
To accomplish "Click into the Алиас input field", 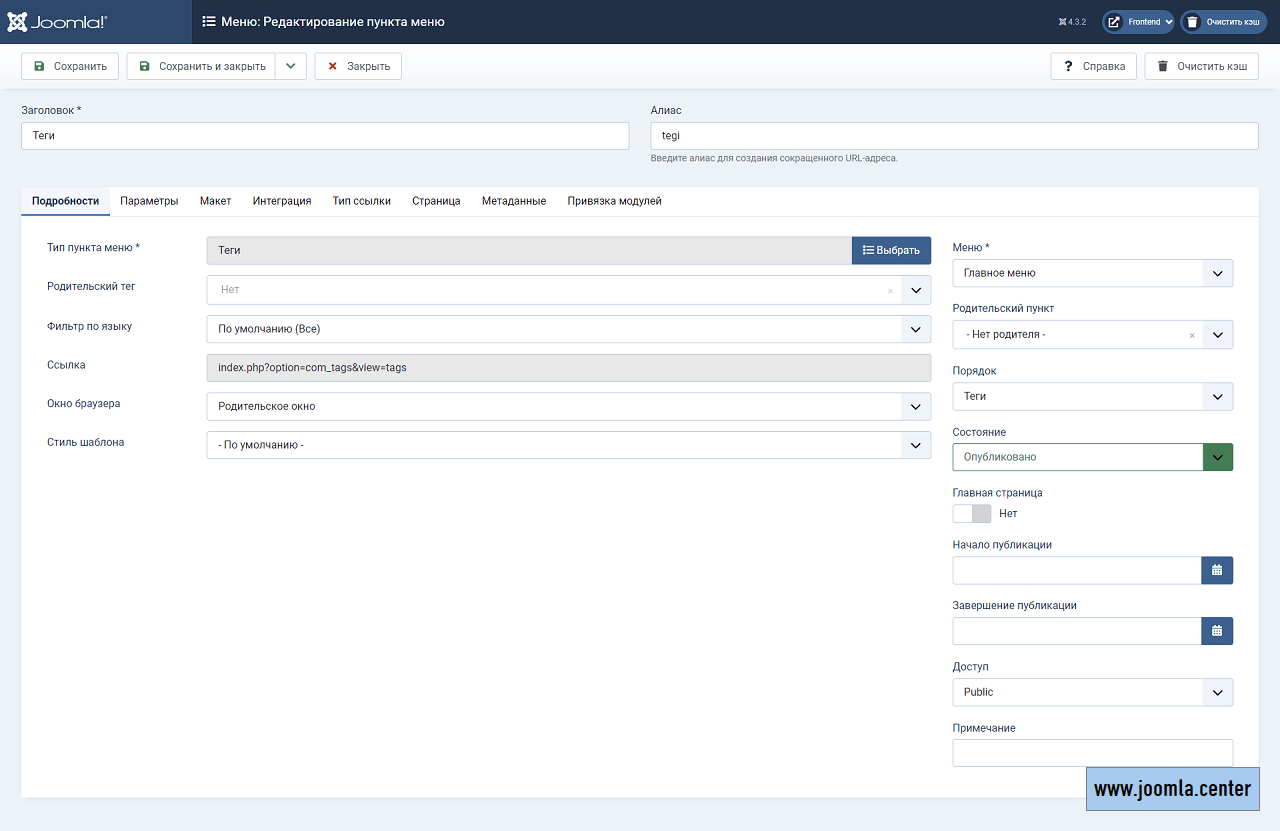I will coord(953,136).
